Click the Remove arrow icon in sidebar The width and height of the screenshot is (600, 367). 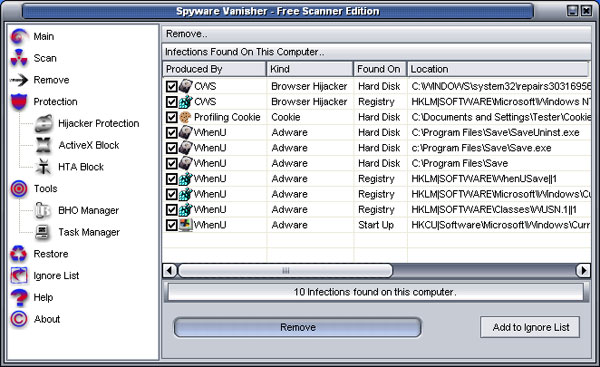click(19, 80)
